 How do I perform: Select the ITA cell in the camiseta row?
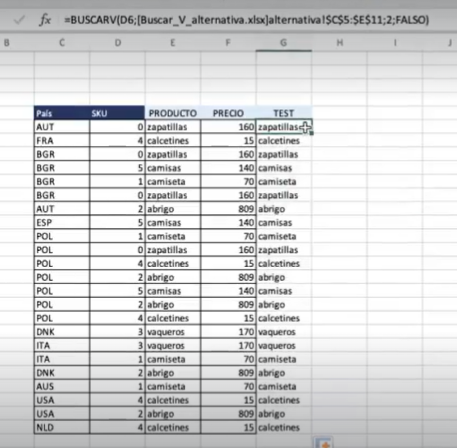[62, 359]
